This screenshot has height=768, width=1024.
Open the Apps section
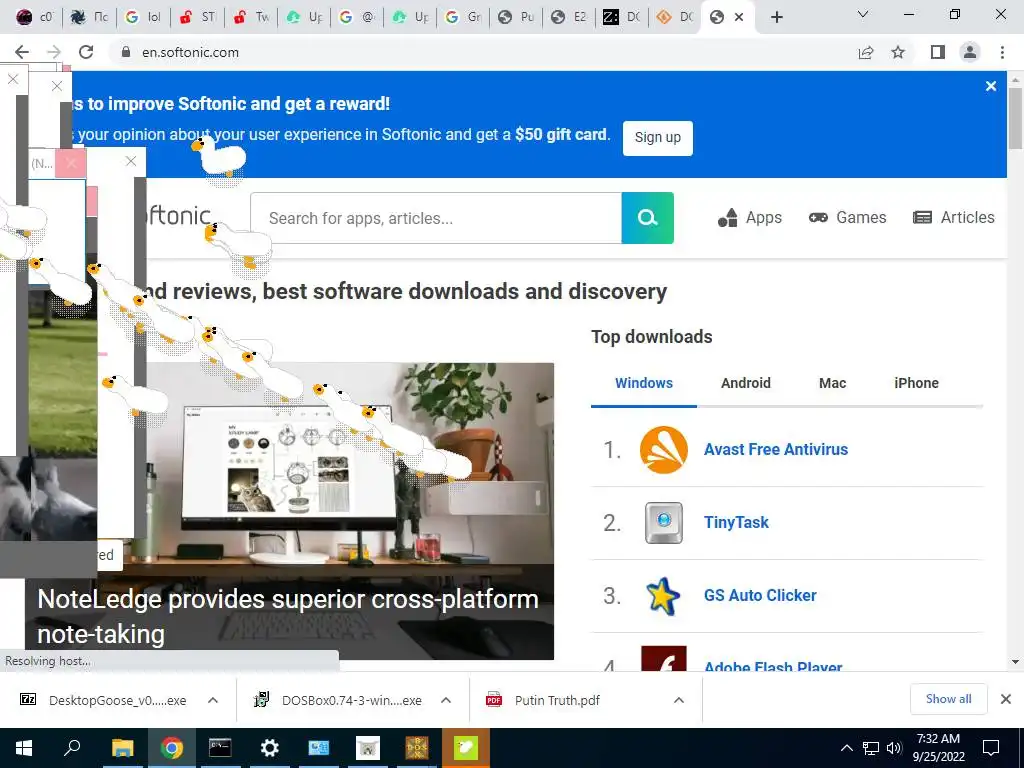(750, 217)
